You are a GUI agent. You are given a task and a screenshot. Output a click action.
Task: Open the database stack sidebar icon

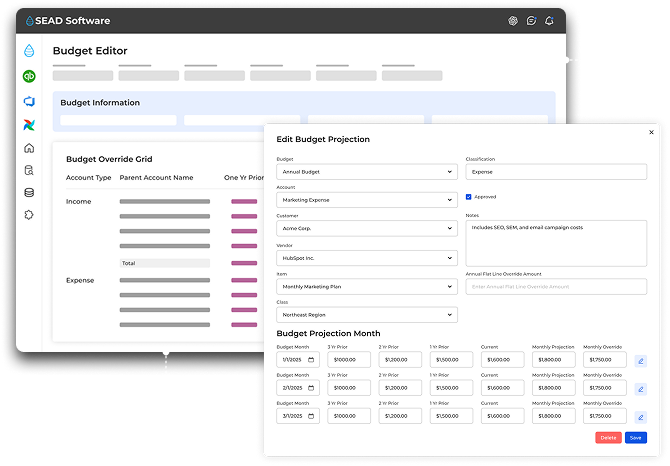tap(29, 193)
